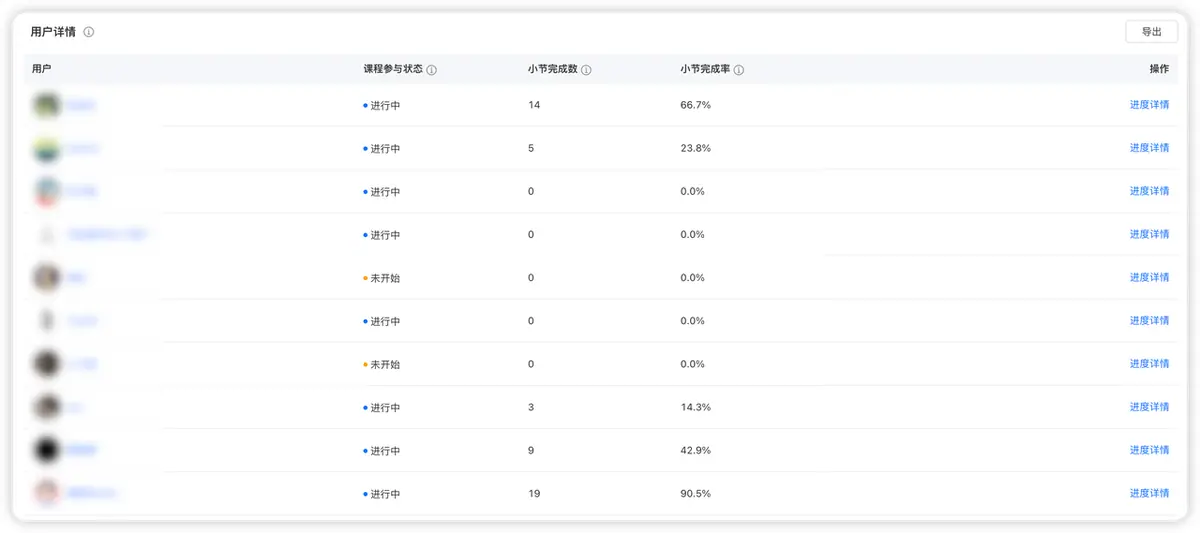Screen dimensions: 1200x533
Task: Open 进度详情 for the 14.3% row
Action: coord(1149,407)
